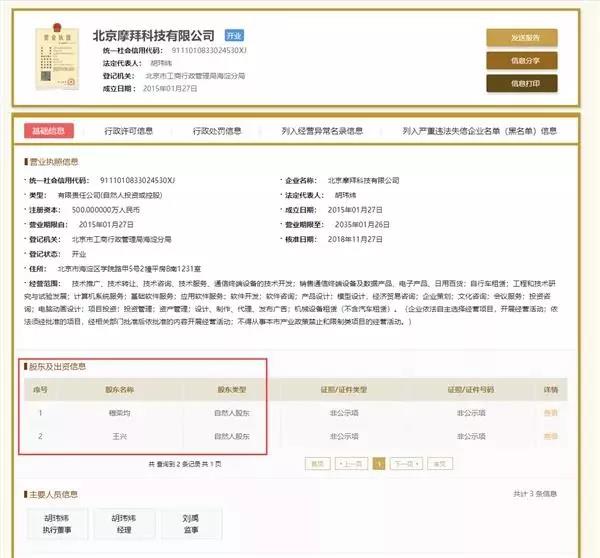Open details link for shareholder 王兴

pos(551,436)
